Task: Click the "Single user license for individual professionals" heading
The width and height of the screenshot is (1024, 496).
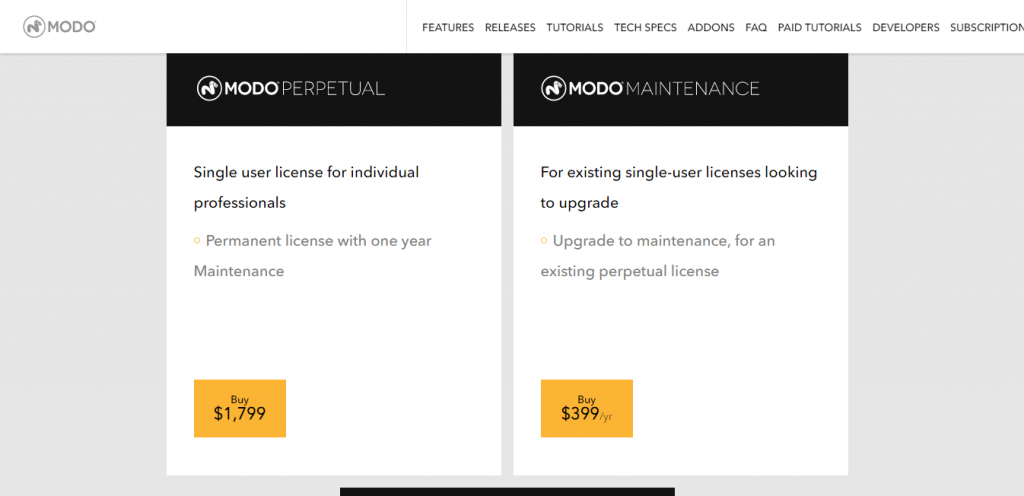Action: [x=306, y=187]
